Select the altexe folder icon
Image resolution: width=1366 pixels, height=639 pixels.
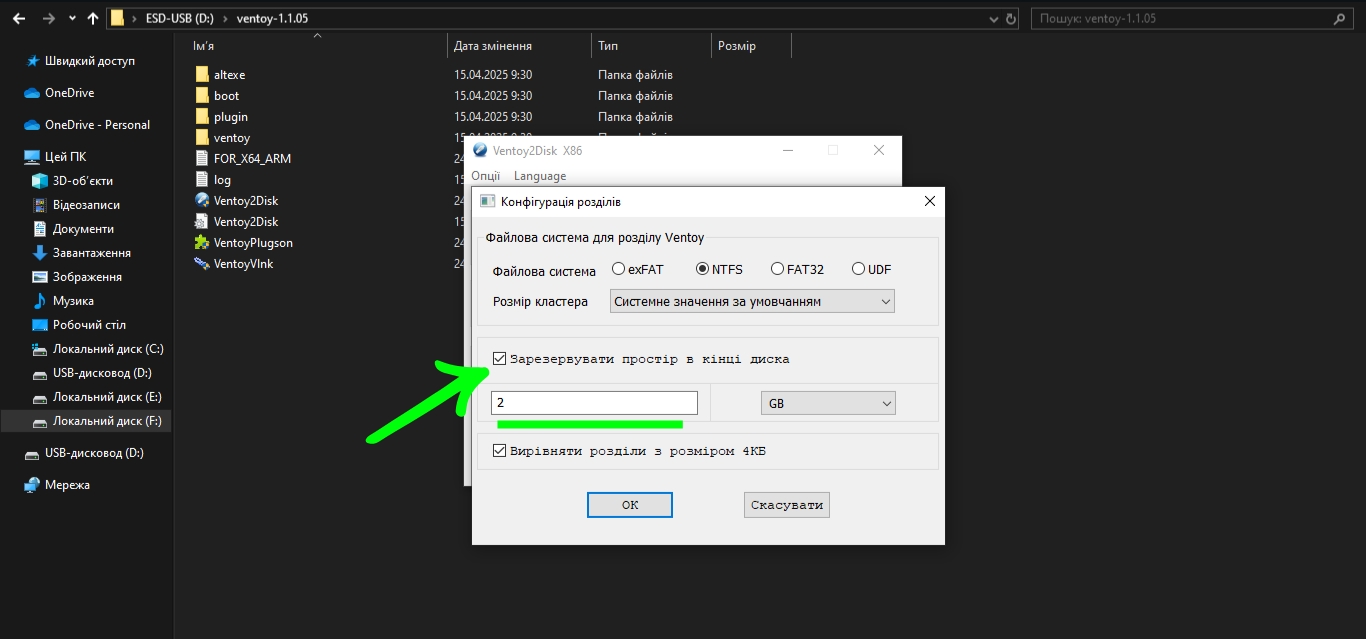coord(203,75)
